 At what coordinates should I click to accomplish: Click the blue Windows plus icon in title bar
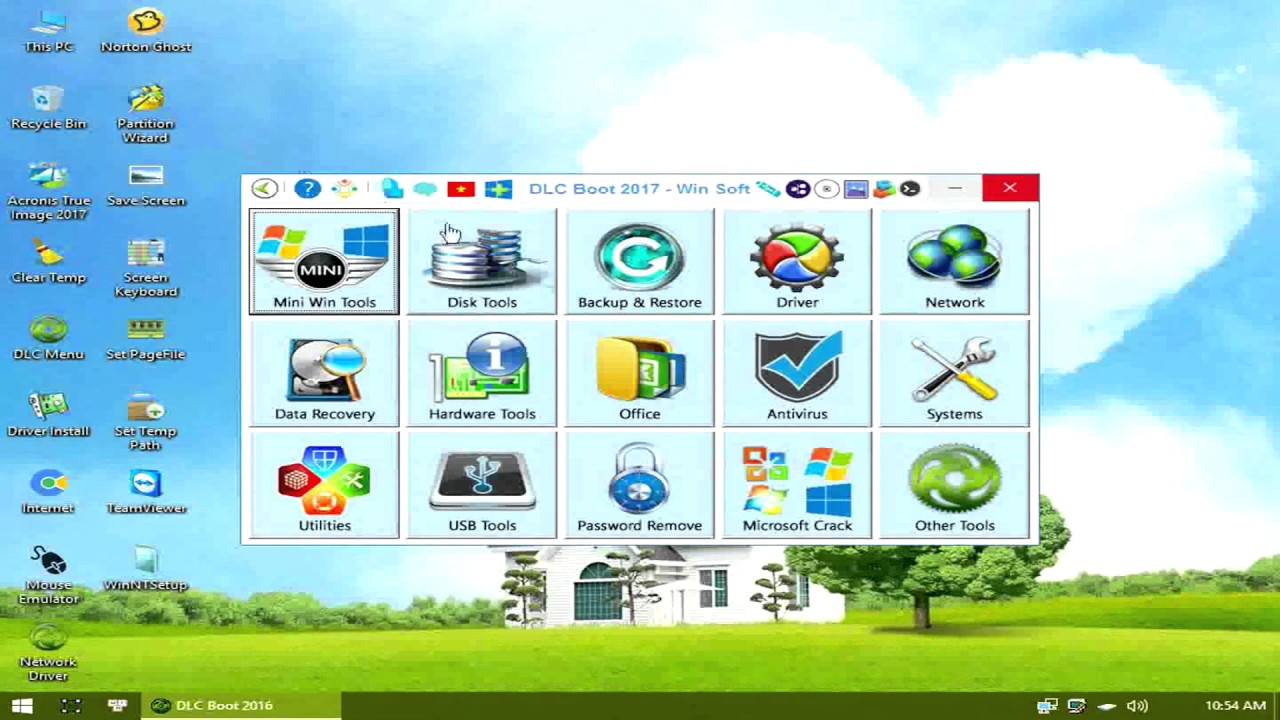[498, 189]
